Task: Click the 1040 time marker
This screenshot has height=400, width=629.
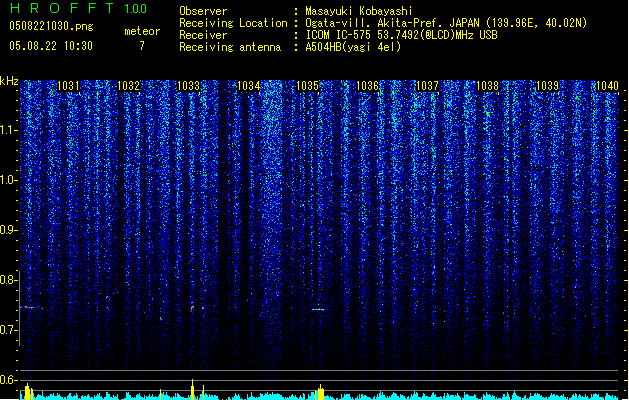Action: coord(607,85)
